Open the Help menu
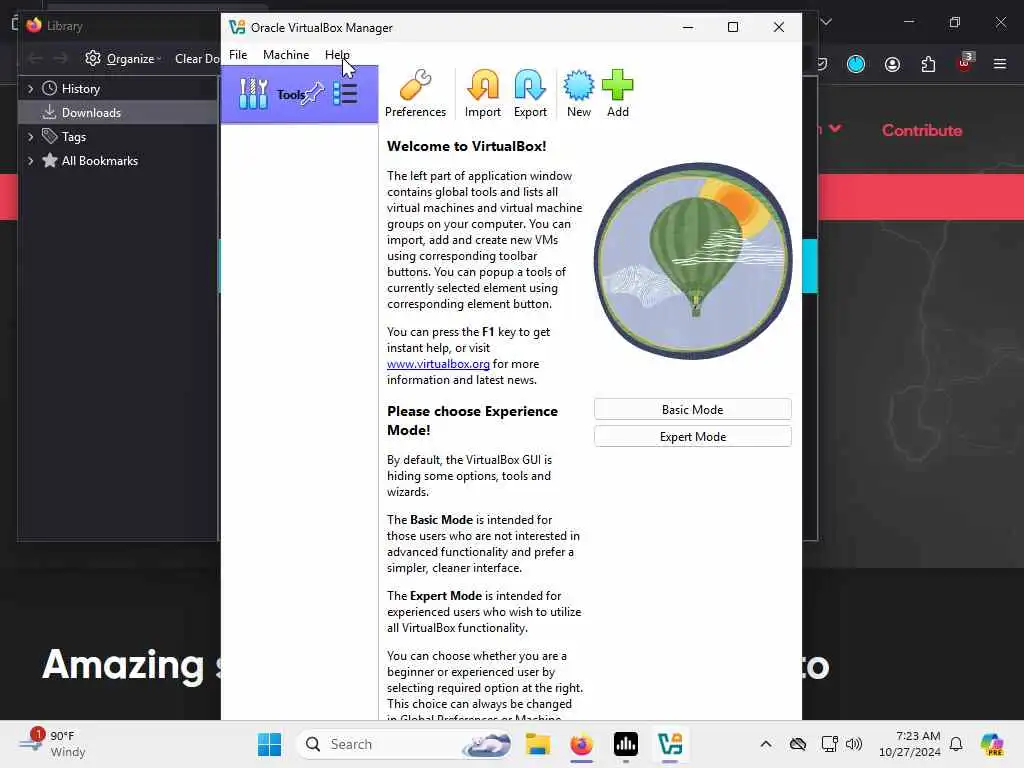This screenshot has height=768, width=1024. click(x=337, y=55)
